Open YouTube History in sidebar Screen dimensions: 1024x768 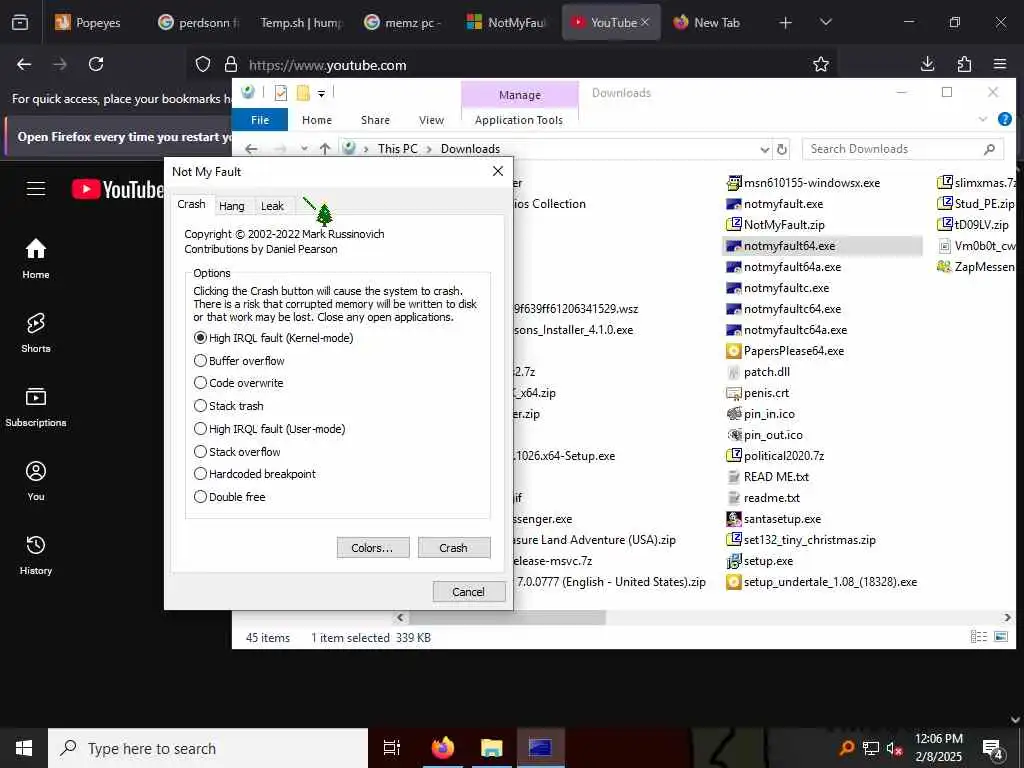pyautogui.click(x=36, y=555)
